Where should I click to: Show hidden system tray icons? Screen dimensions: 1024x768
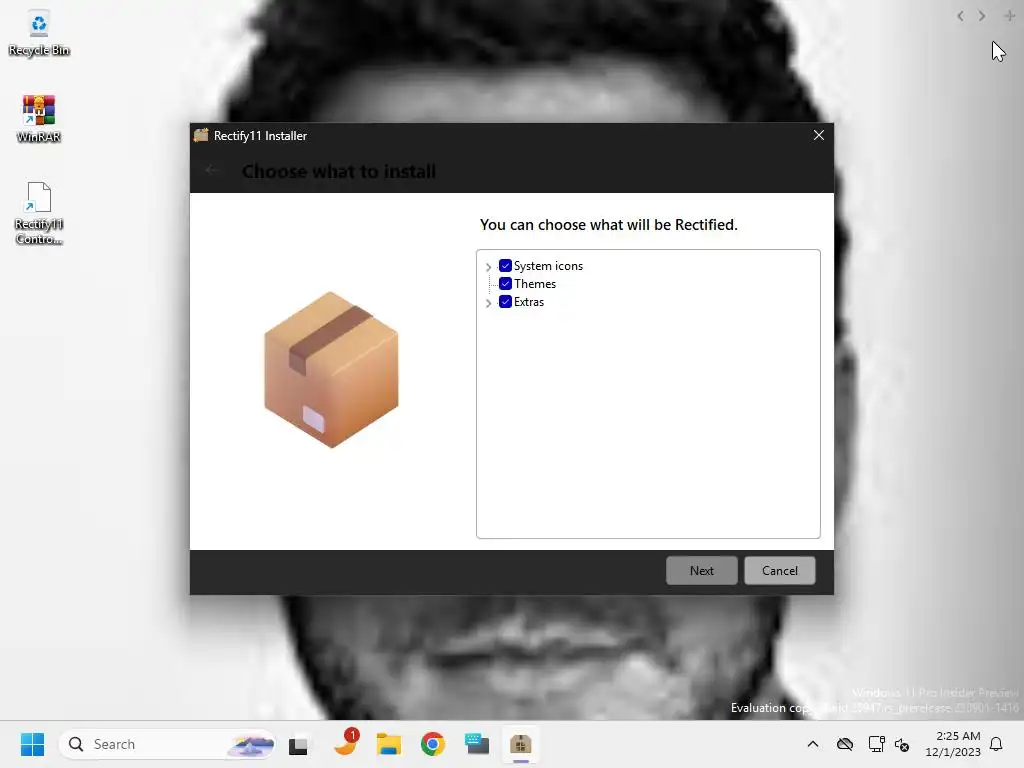pyautogui.click(x=812, y=744)
